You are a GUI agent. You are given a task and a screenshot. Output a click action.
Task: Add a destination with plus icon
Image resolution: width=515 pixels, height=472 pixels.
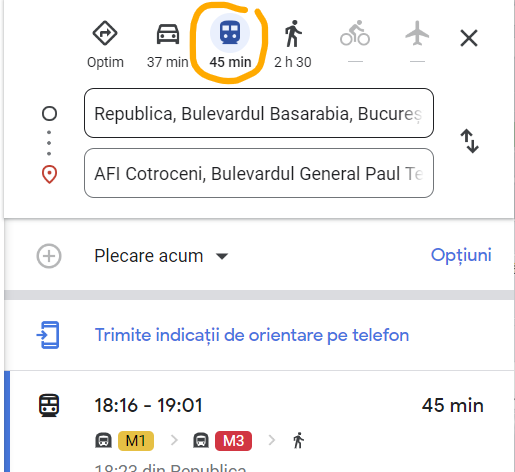49,256
